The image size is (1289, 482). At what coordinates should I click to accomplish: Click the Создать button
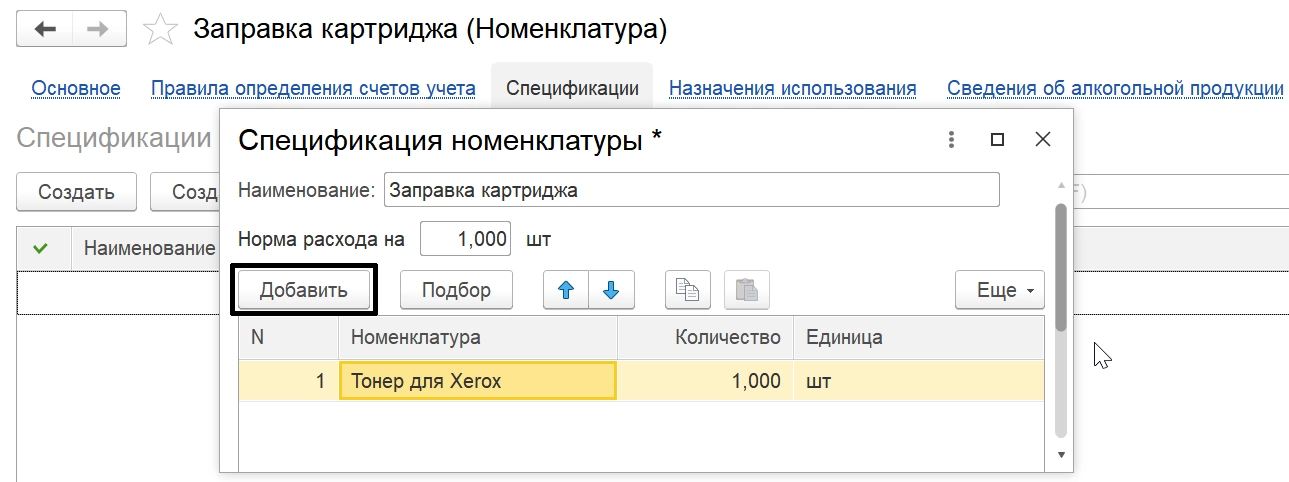pos(76,192)
